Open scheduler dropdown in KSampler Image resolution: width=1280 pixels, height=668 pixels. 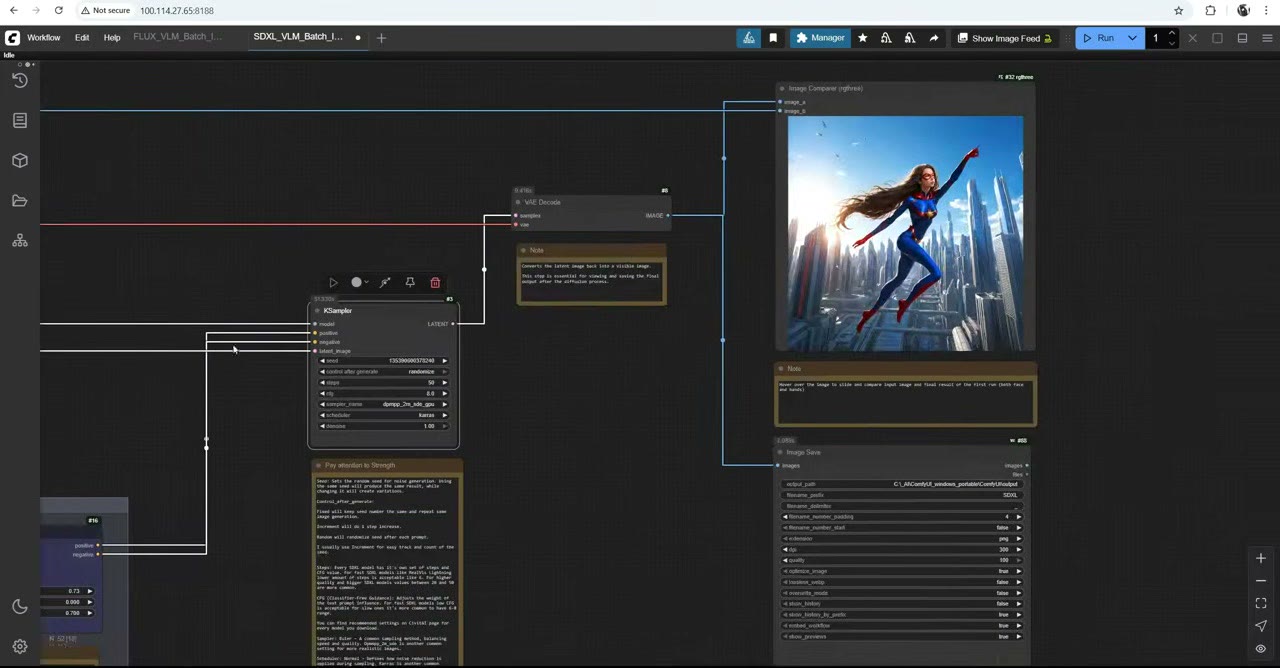384,415
